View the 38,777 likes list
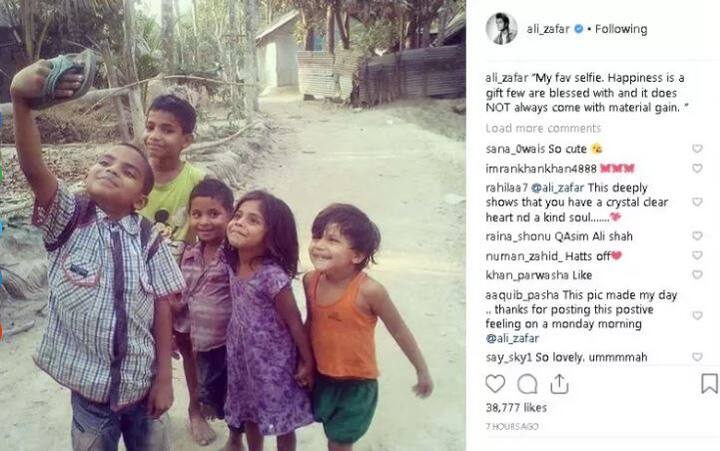The width and height of the screenshot is (720, 451). (x=516, y=407)
